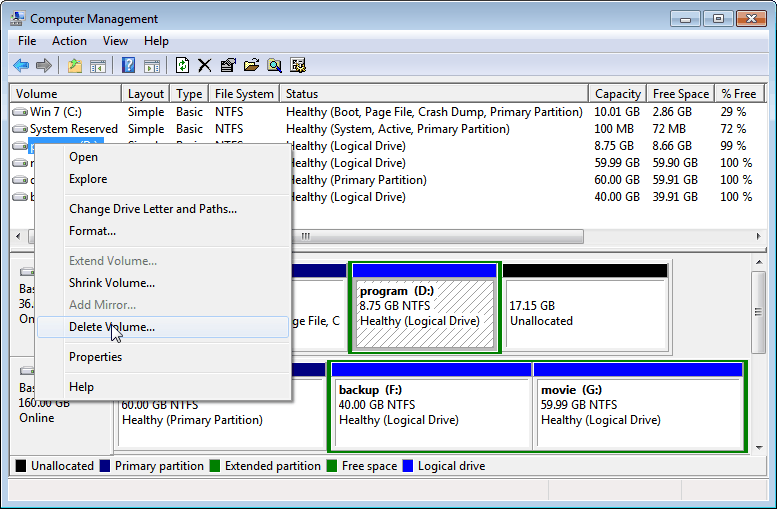Choose Delete Volume... from context menu

click(x=163, y=327)
